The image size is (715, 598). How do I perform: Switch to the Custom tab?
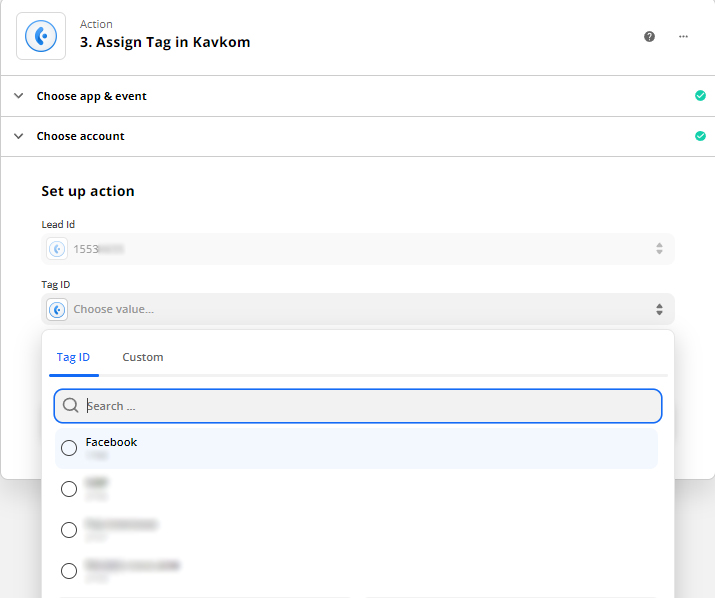[143, 357]
